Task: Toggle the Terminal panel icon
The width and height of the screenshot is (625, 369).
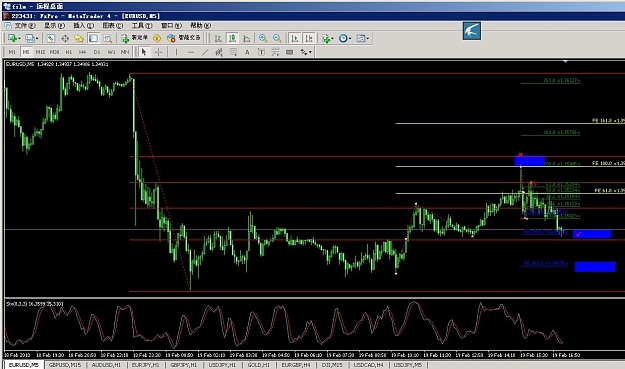Action: coord(93,38)
